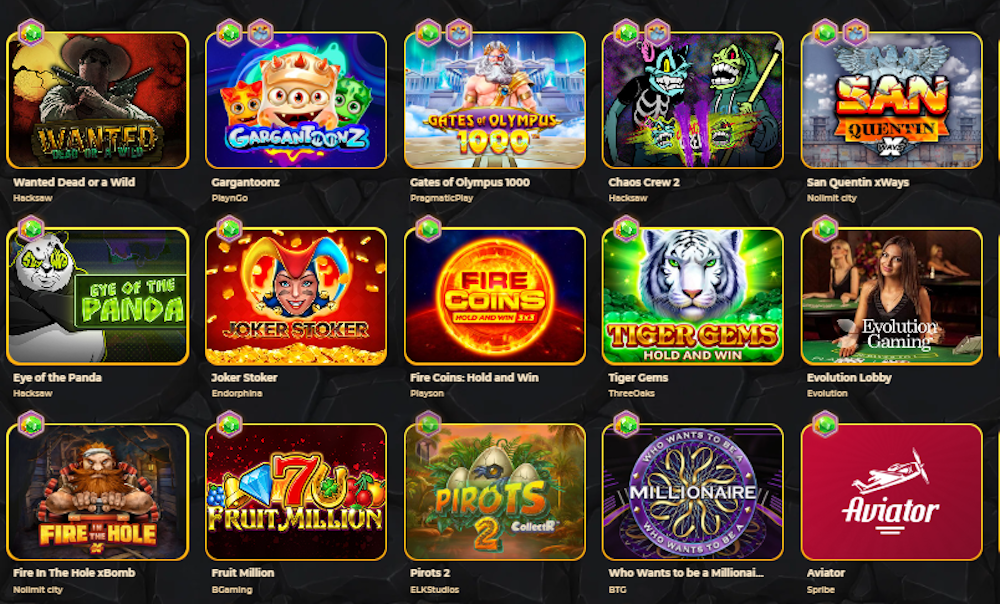Click the Chaos Crew 2 title link
The height and width of the screenshot is (604, 1000).
pyautogui.click(x=643, y=182)
